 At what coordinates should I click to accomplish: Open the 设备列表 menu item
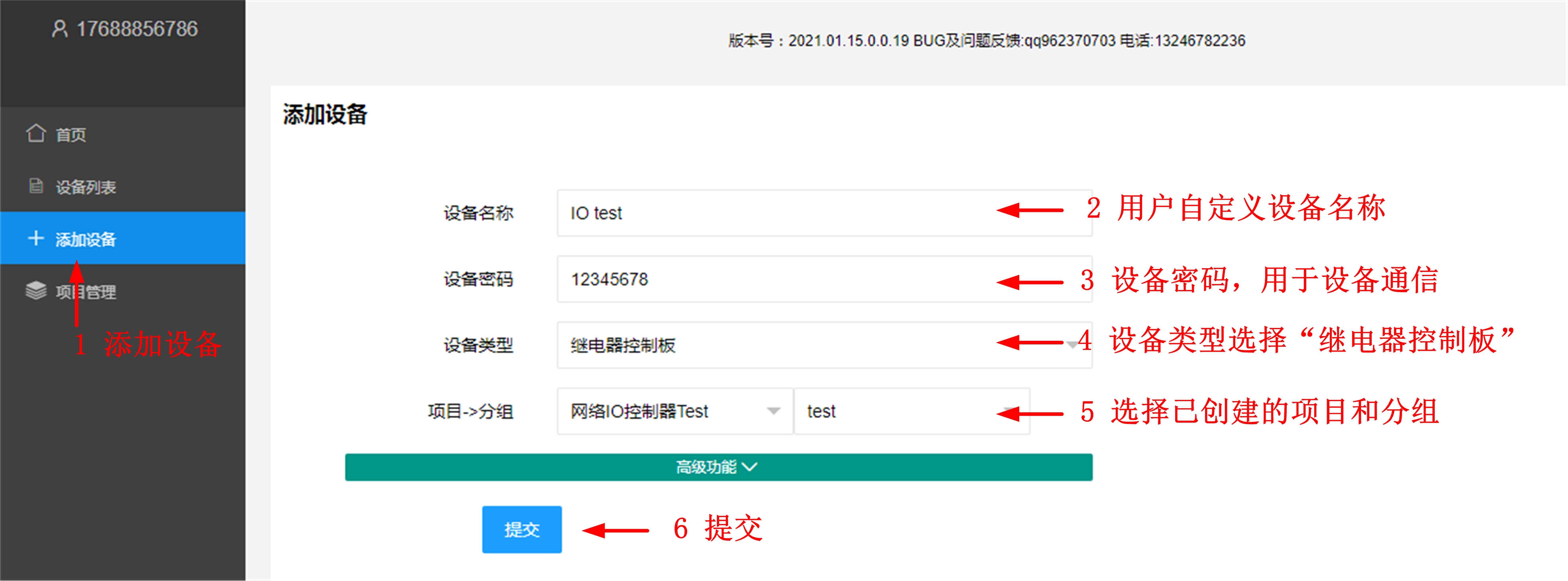click(x=86, y=187)
